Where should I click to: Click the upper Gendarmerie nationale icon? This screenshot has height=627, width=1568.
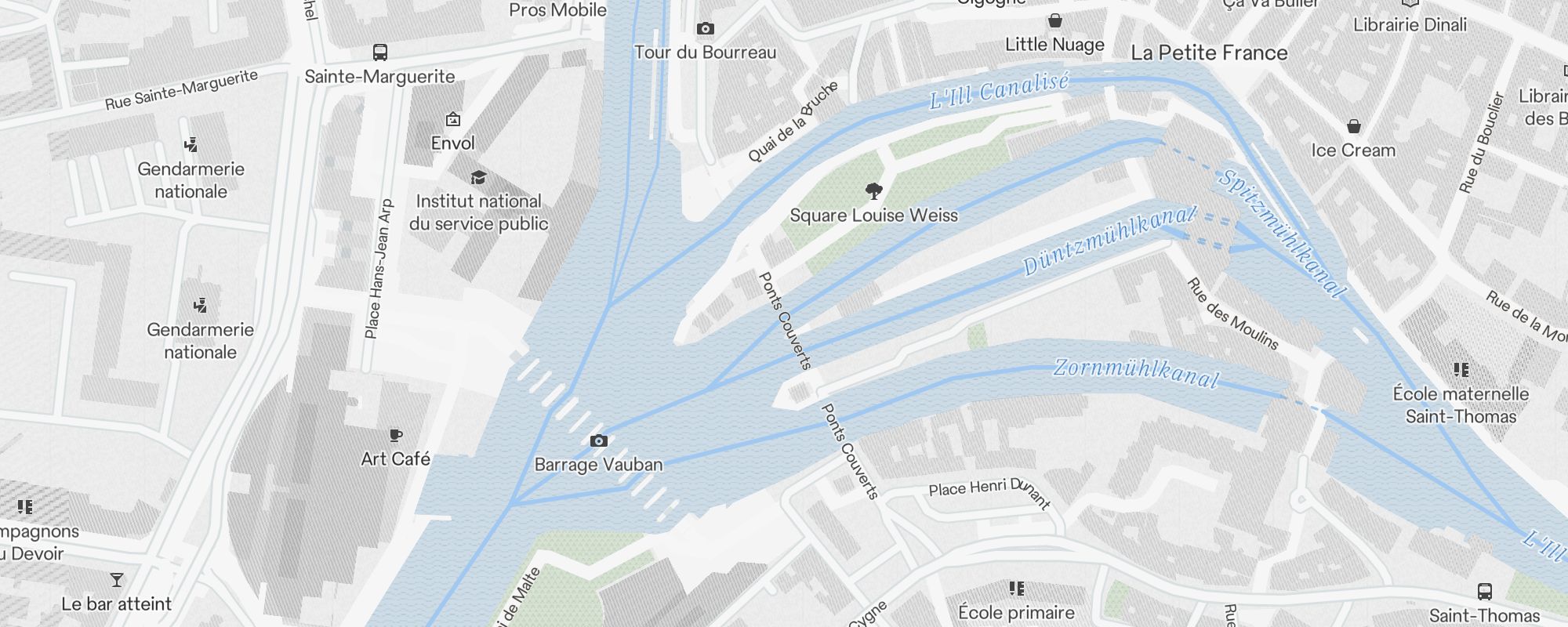click(x=191, y=145)
